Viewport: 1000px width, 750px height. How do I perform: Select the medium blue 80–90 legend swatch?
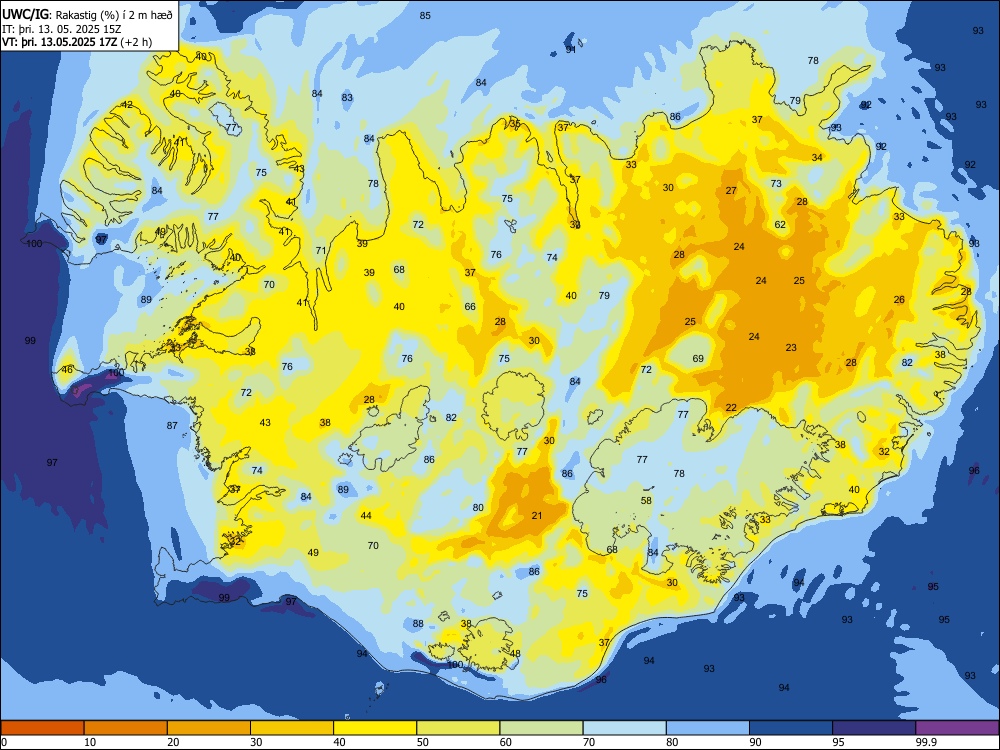pyautogui.click(x=708, y=728)
